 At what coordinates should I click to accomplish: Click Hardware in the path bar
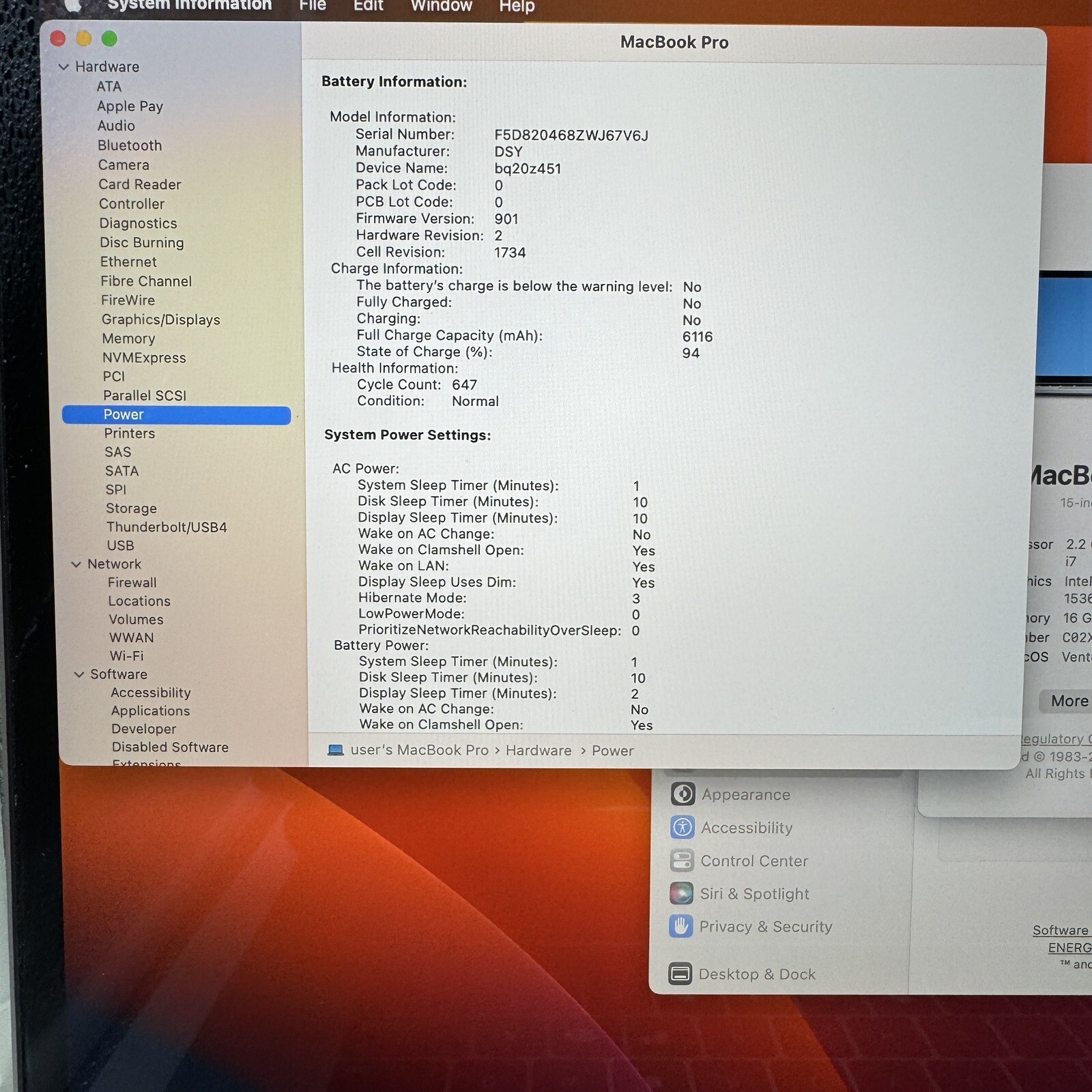point(538,751)
